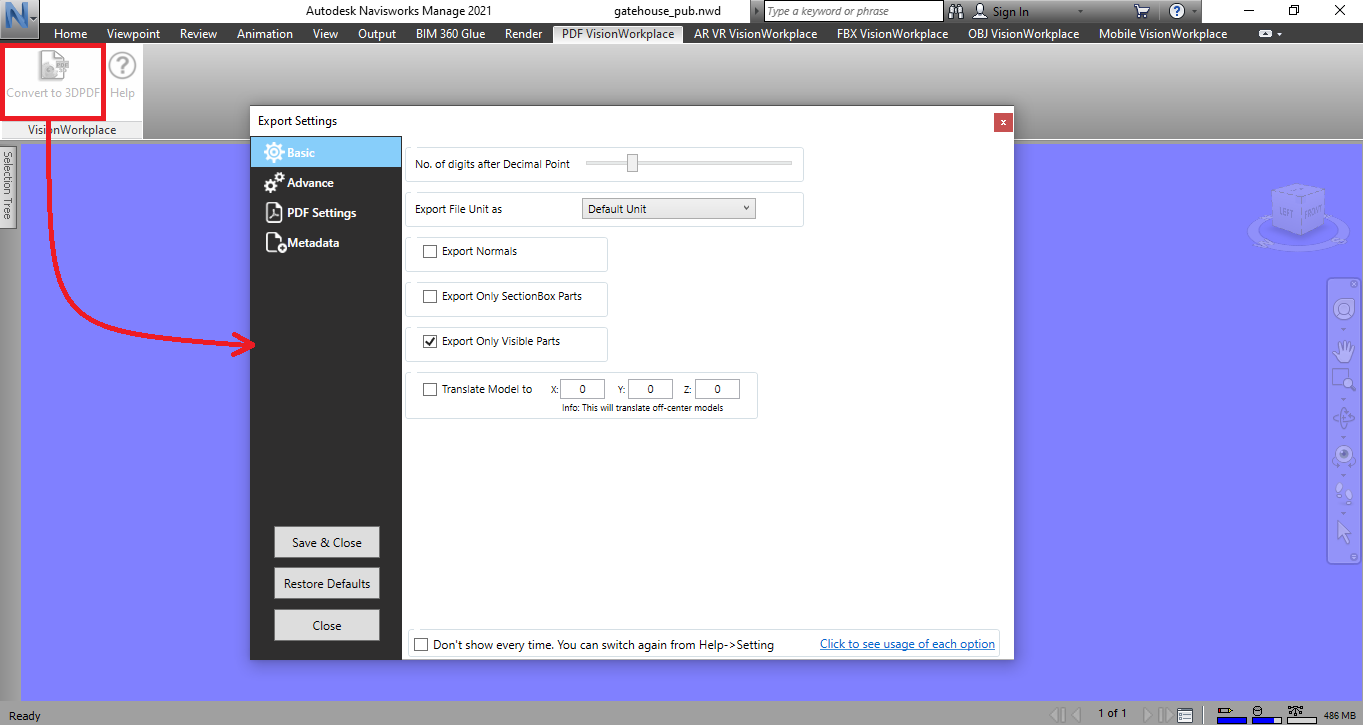This screenshot has width=1363, height=725.
Task: Click the decimal point digits slider handle
Action: (x=632, y=163)
